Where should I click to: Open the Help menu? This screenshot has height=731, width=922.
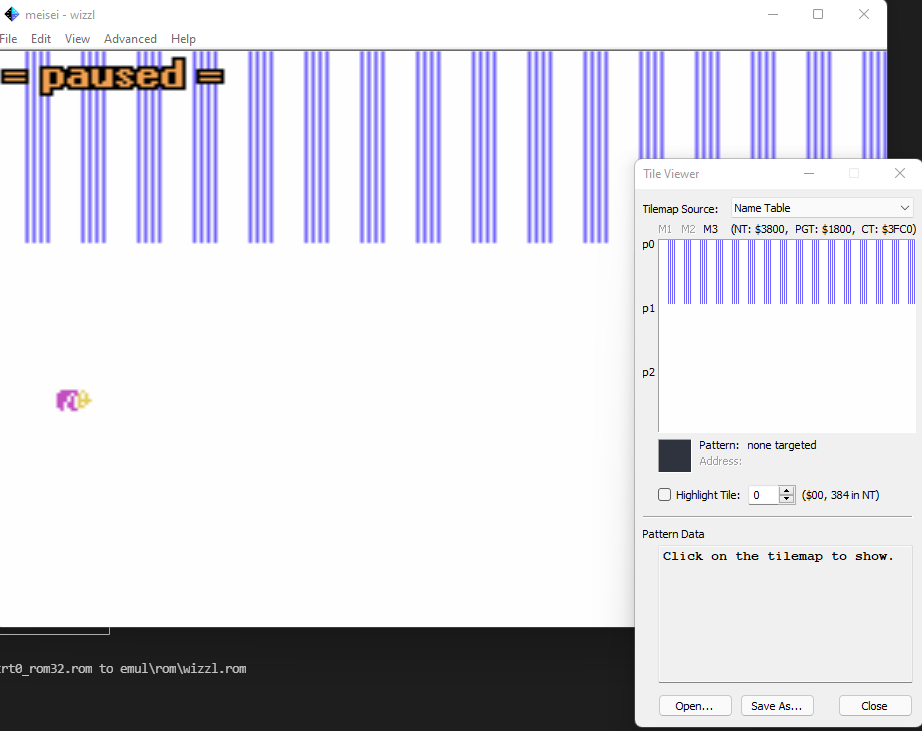[183, 39]
